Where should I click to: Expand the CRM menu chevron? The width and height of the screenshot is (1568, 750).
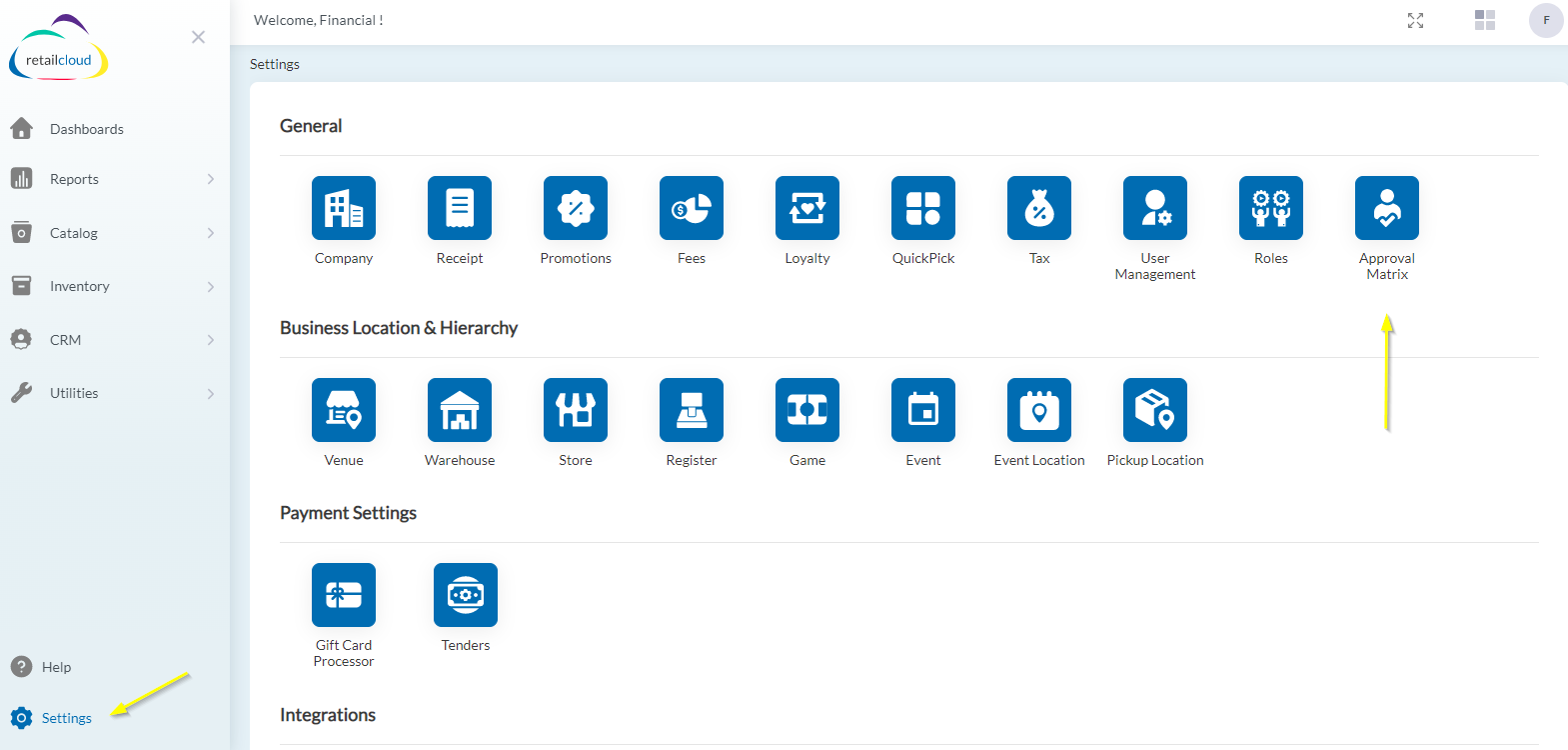coord(211,340)
